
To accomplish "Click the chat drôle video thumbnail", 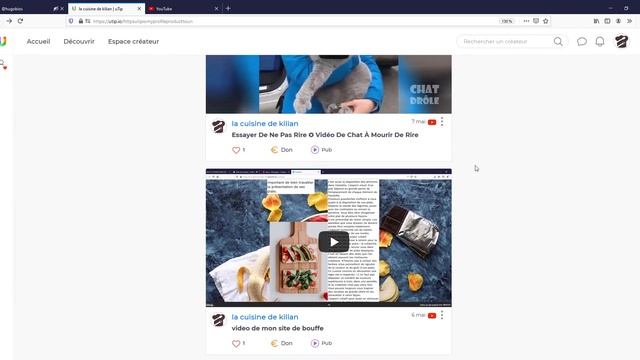I will pos(329,84).
